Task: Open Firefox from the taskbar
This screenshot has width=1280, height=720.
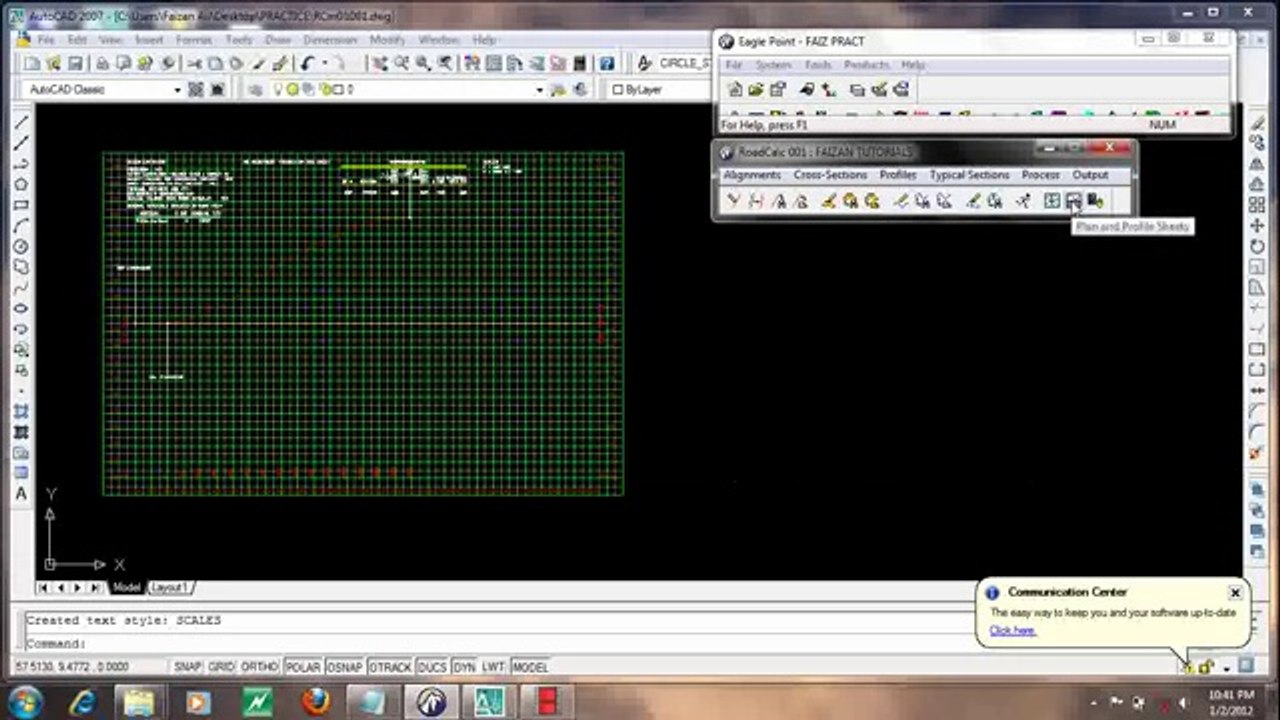Action: click(x=315, y=702)
